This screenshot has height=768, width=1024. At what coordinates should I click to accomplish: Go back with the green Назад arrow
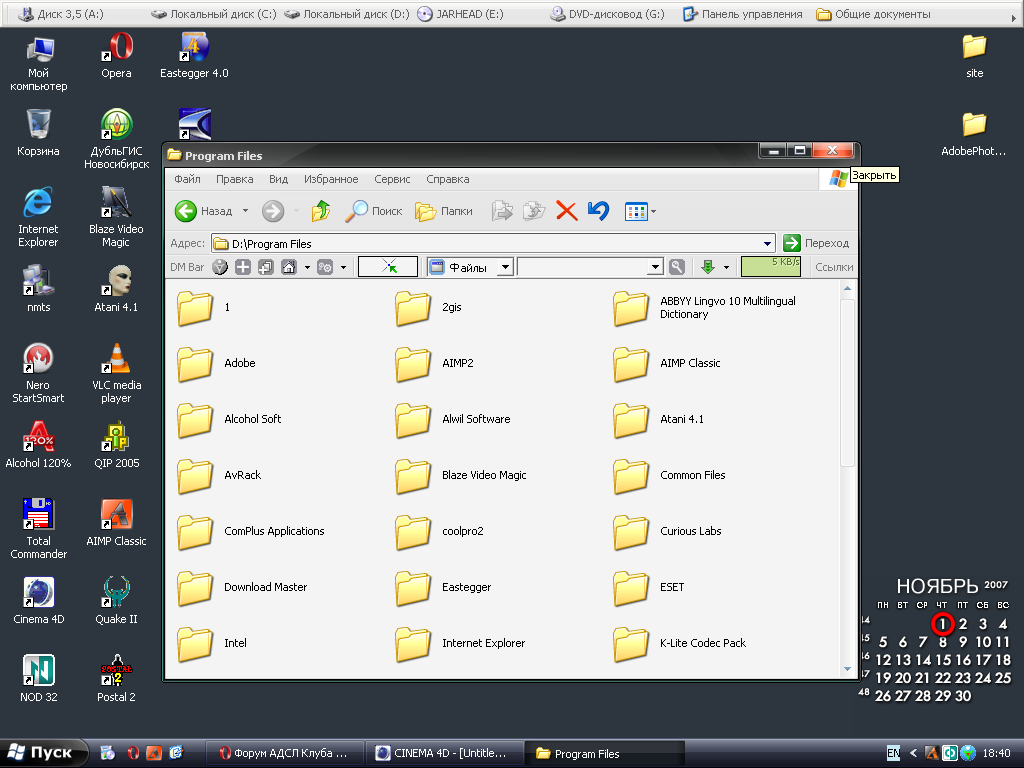[x=204, y=211]
